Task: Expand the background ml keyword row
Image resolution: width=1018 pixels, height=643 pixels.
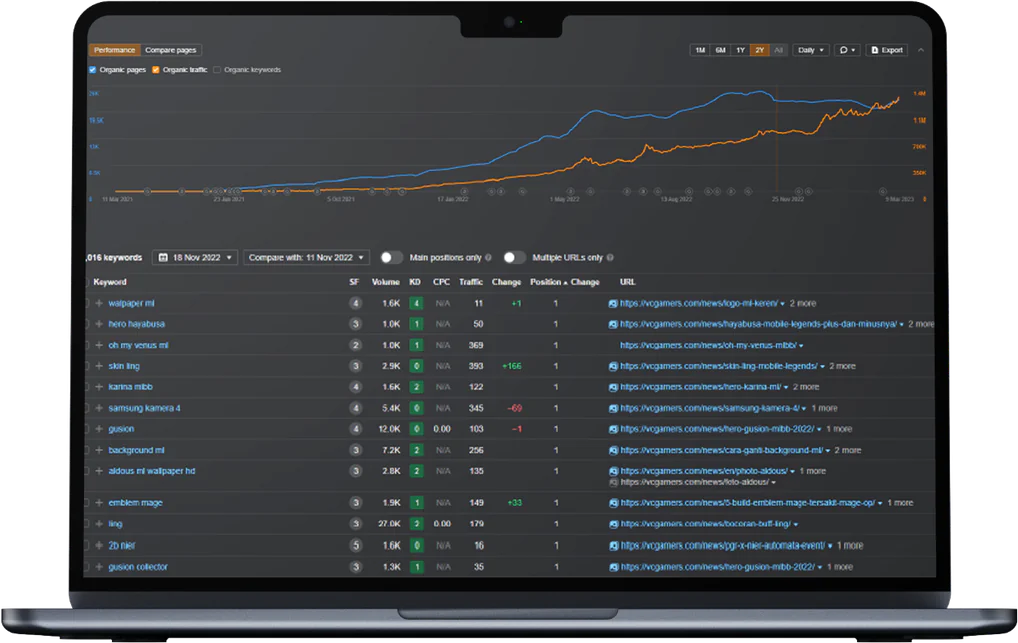Action: pos(99,450)
